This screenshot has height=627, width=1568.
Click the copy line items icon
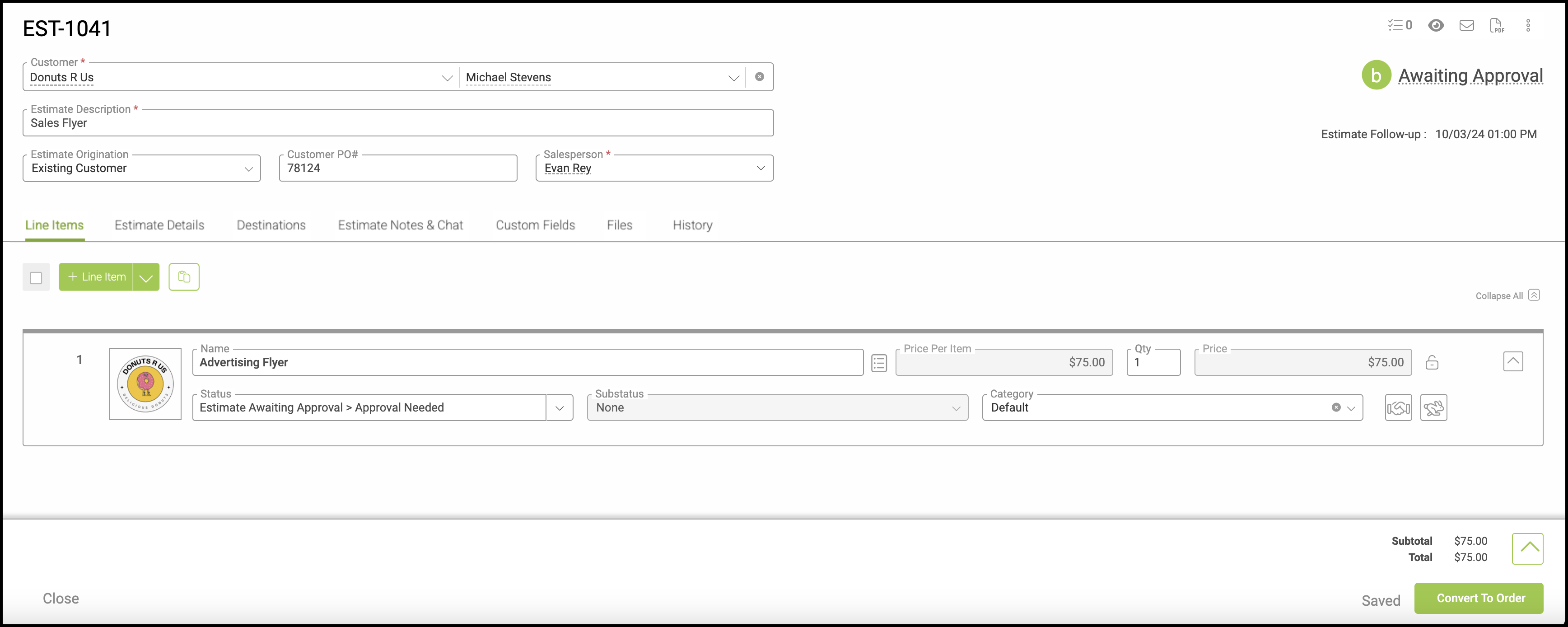(x=184, y=277)
